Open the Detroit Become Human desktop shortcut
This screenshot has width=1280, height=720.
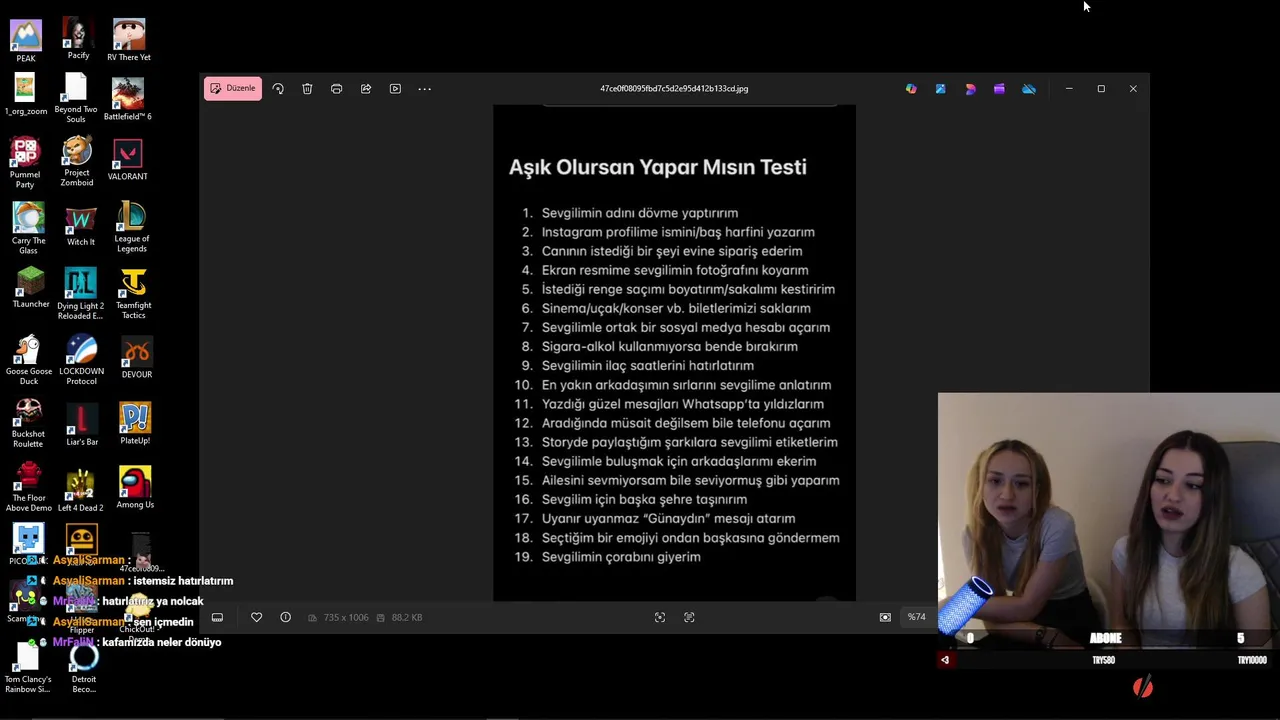point(84,669)
